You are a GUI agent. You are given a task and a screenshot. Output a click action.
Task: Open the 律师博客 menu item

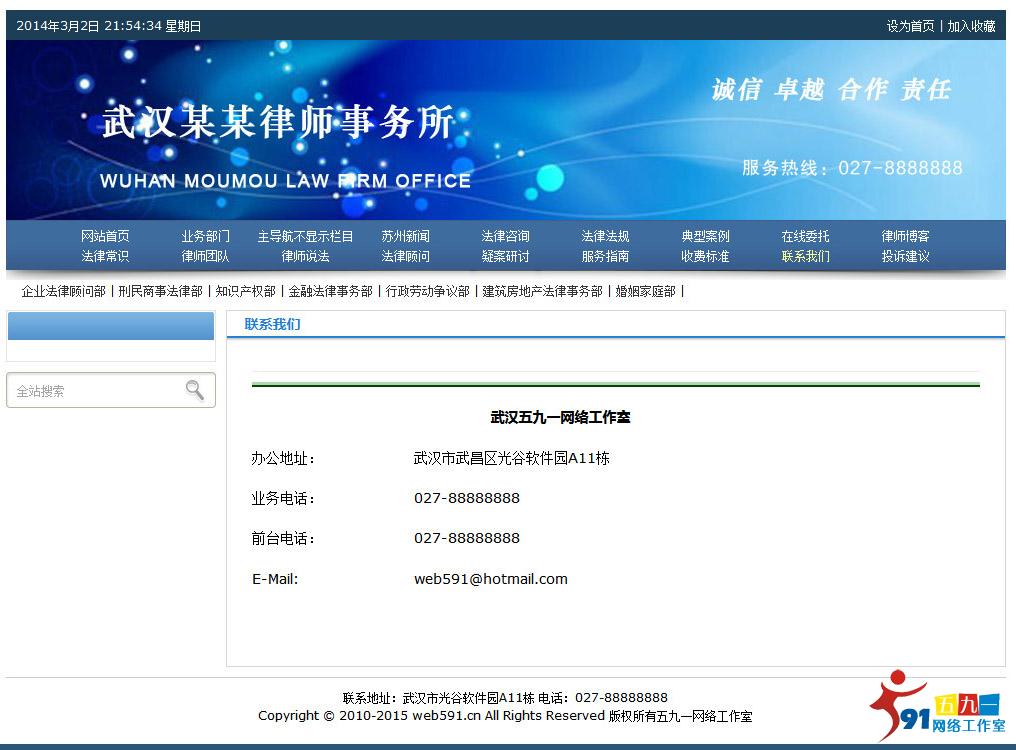click(904, 236)
